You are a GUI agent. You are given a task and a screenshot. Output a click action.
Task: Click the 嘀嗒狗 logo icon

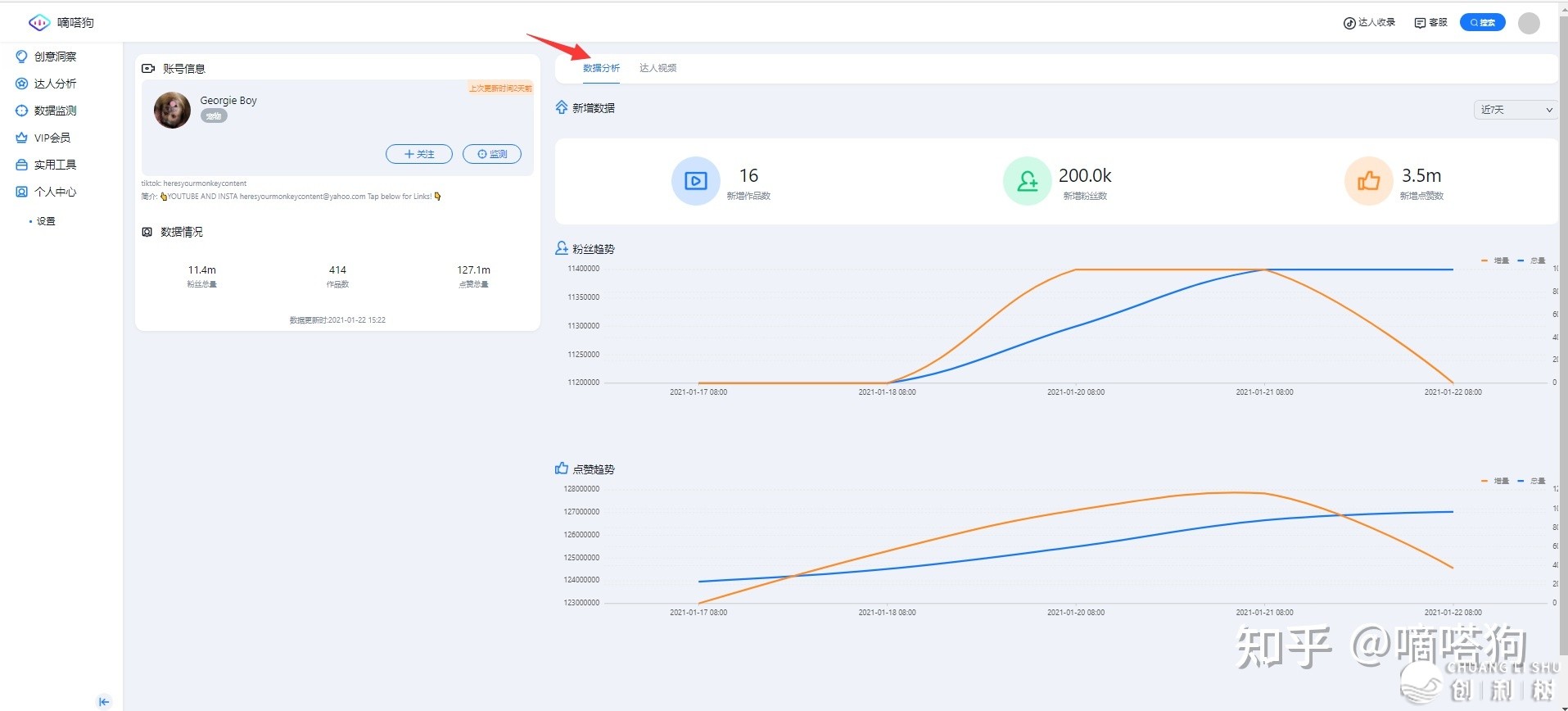(x=39, y=23)
